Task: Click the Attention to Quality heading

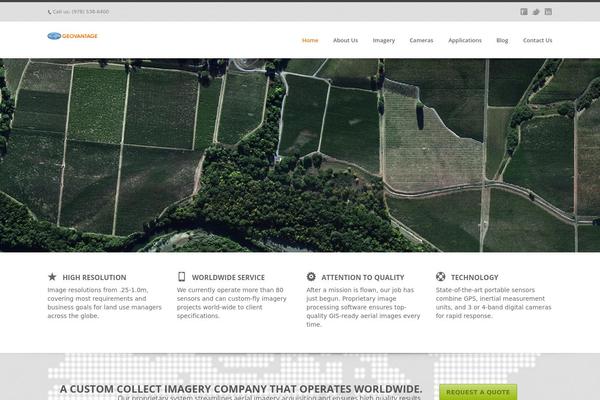Action: pyautogui.click(x=363, y=278)
